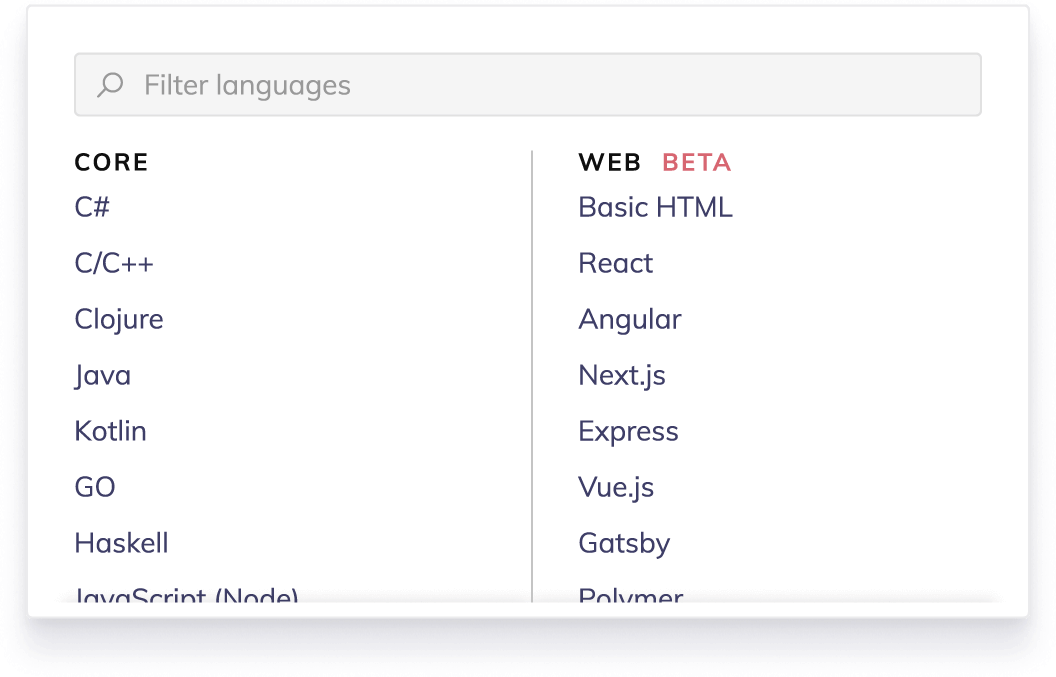Choose C/C++ from the Core list
1056x677 pixels.
point(114,264)
